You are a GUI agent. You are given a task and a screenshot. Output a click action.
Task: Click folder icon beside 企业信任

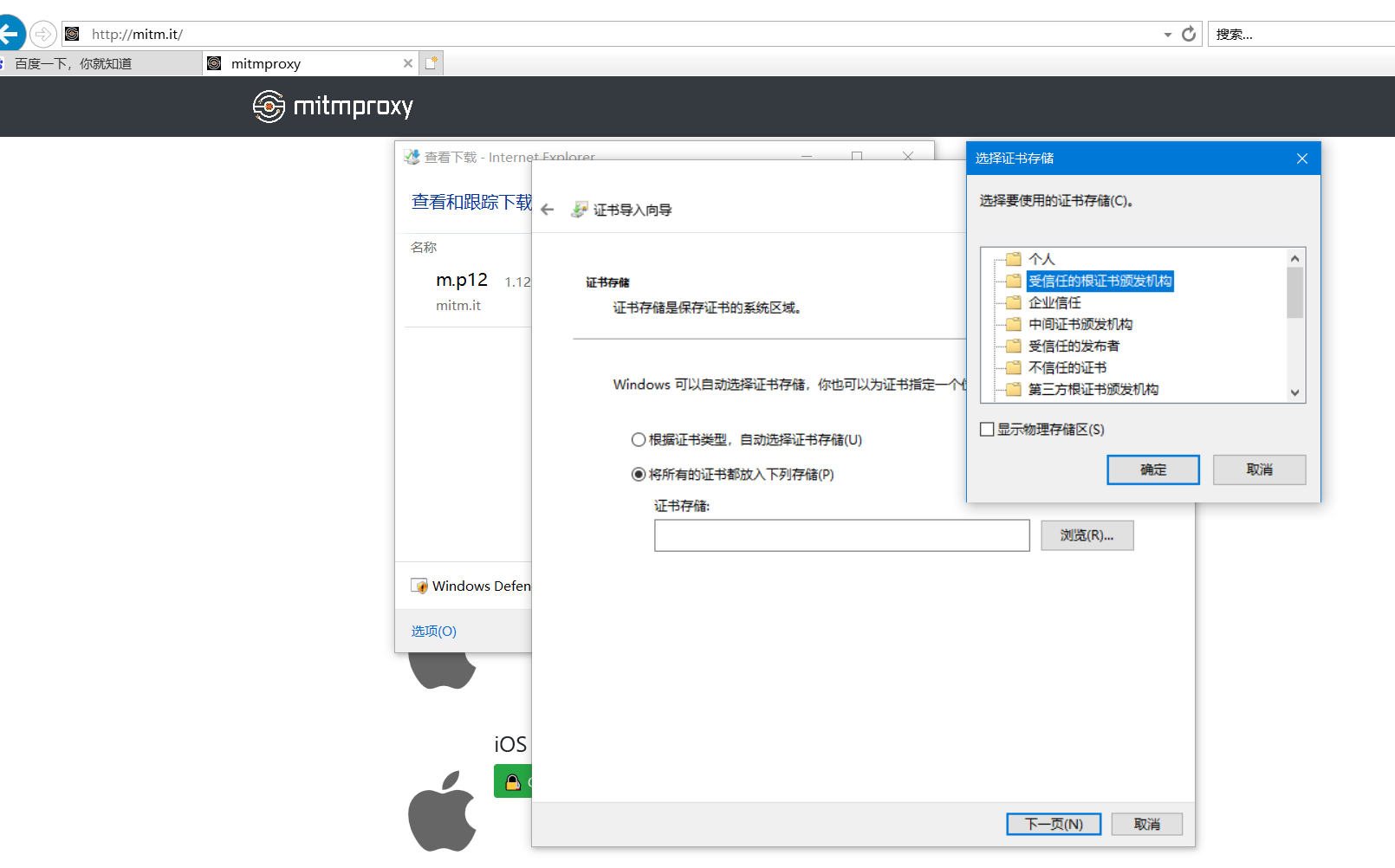coord(1014,302)
